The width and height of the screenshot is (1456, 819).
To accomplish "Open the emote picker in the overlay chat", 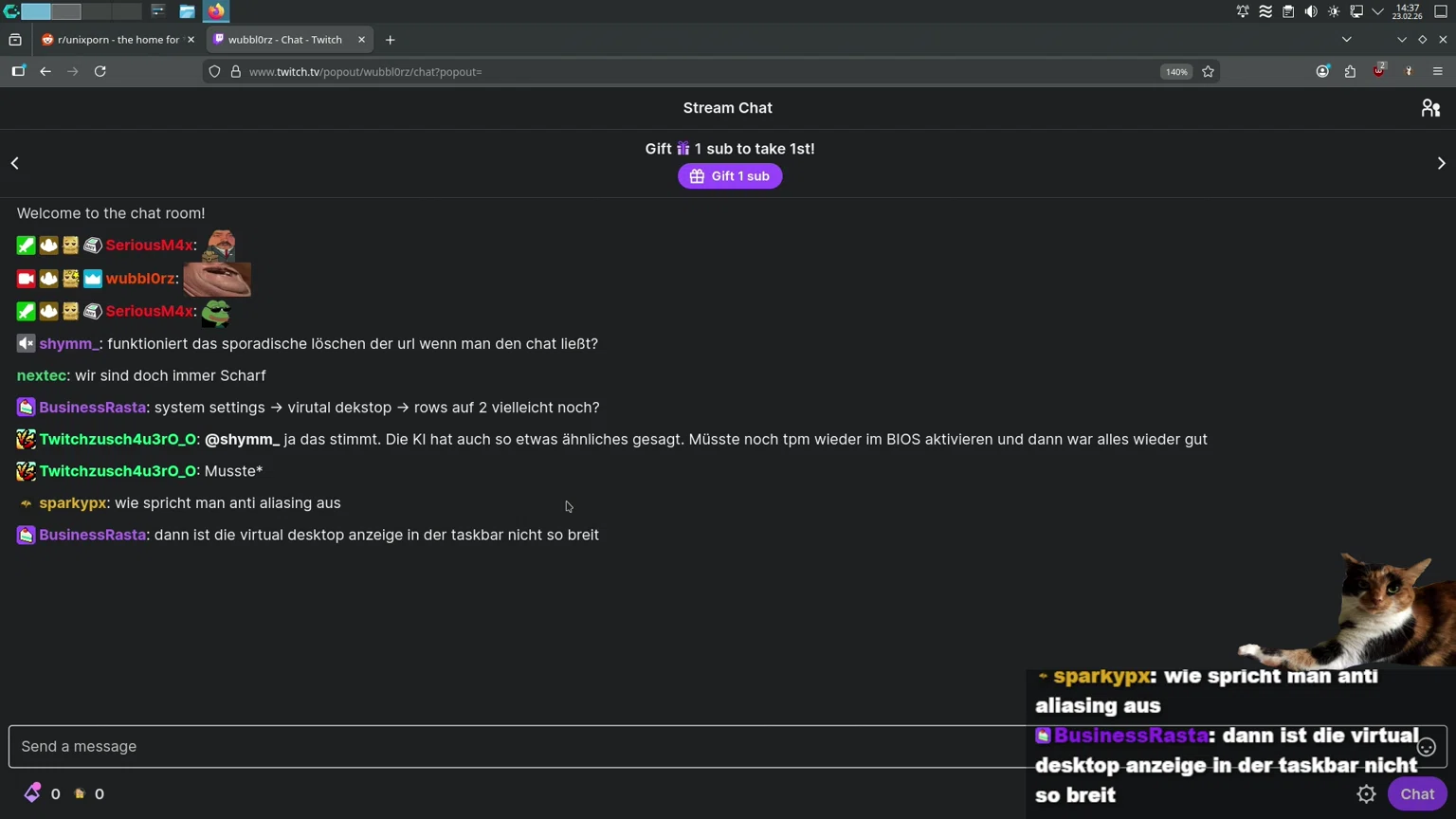I will coord(1427,747).
